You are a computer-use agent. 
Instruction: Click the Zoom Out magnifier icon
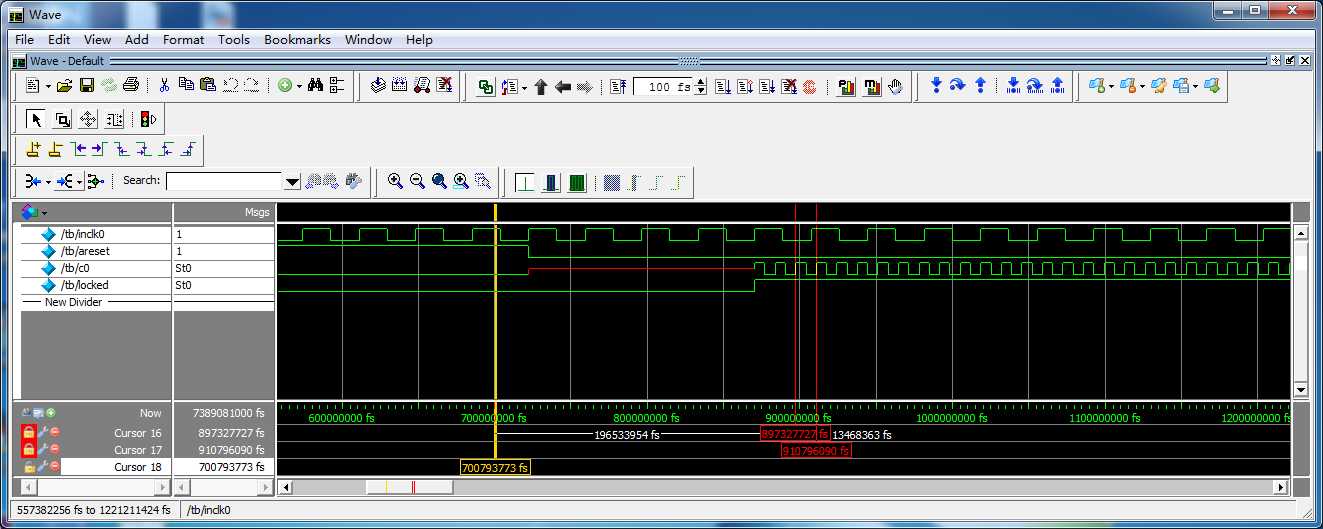(x=417, y=181)
